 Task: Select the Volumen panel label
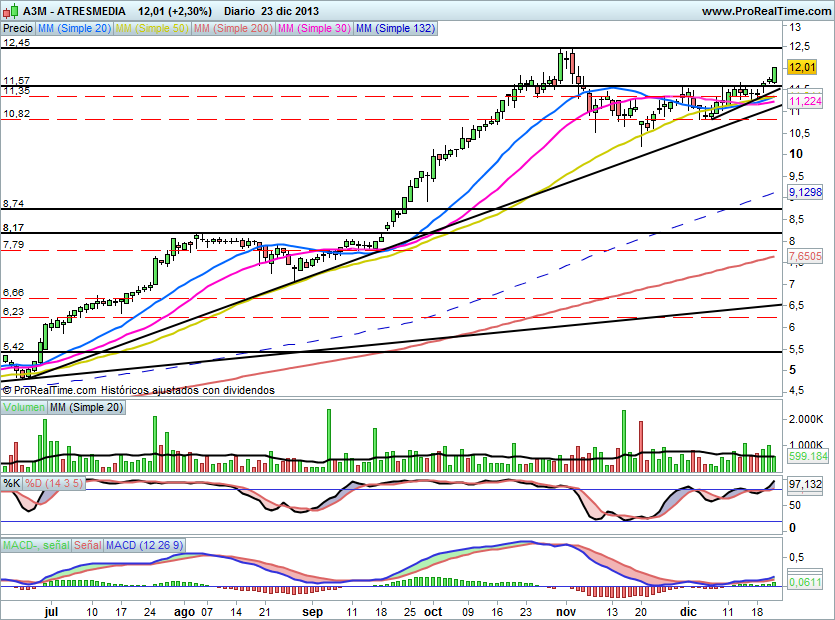(x=24, y=407)
